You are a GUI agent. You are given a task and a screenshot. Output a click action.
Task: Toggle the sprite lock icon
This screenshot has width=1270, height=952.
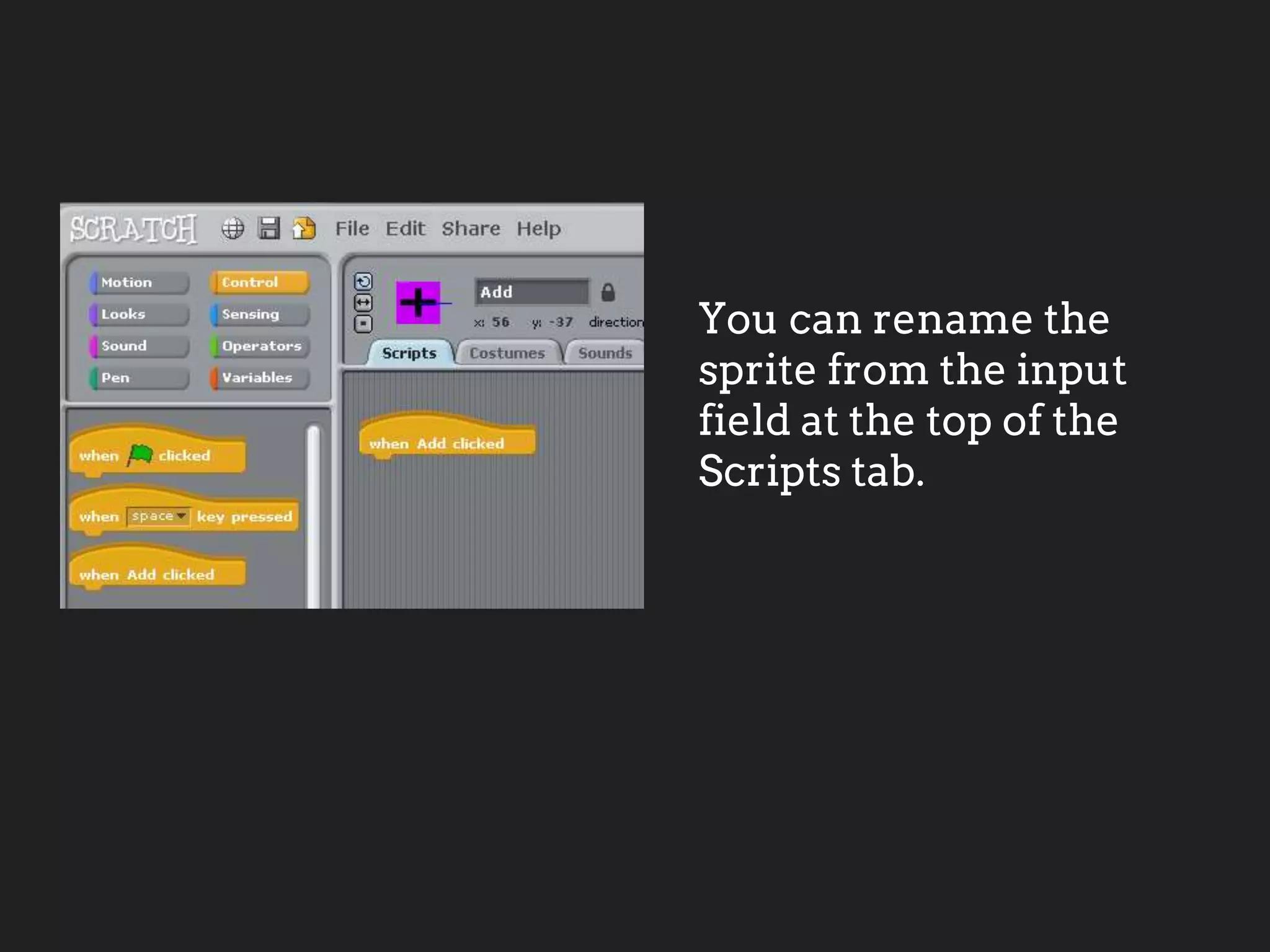point(608,292)
